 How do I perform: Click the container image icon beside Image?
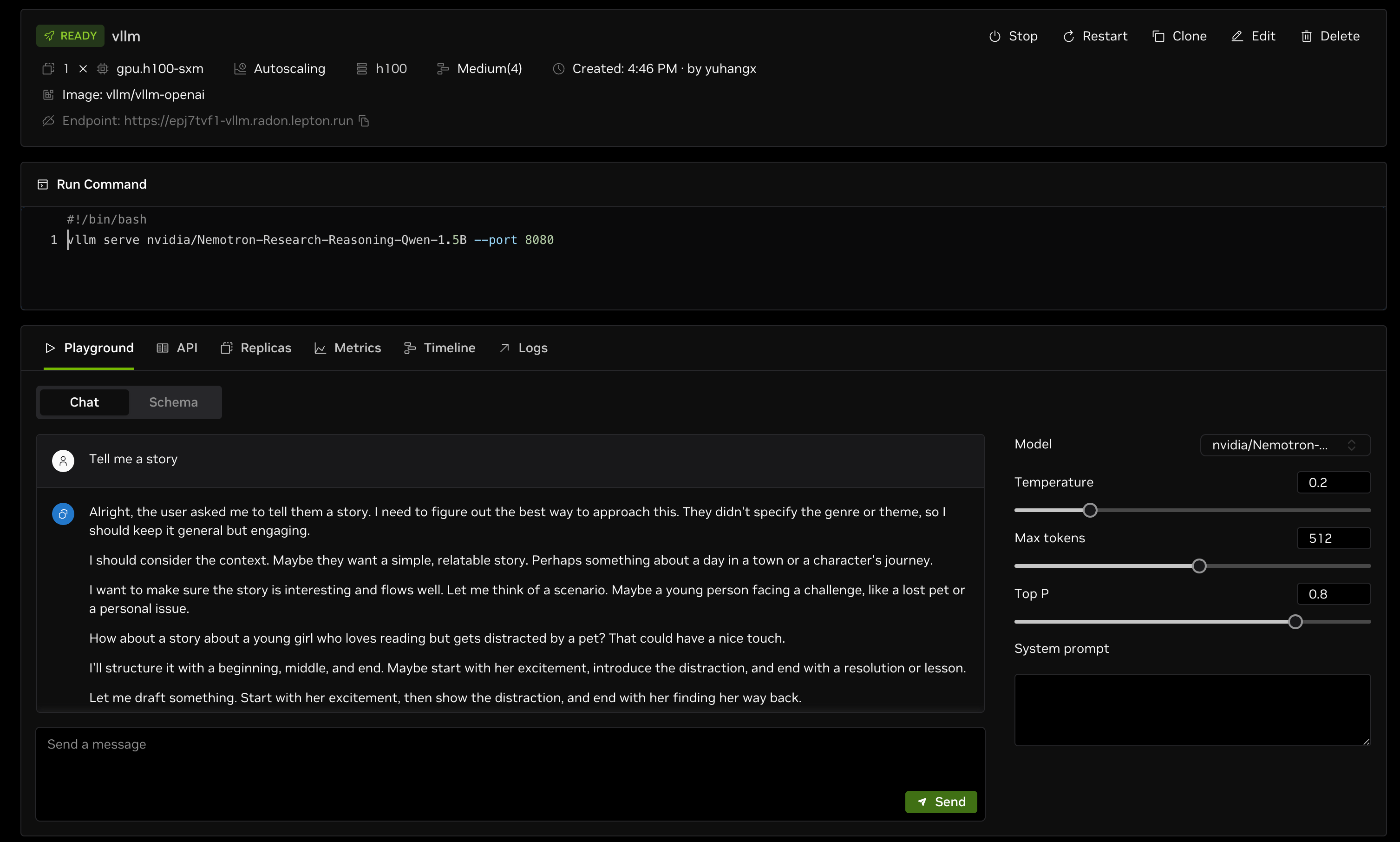(48, 95)
